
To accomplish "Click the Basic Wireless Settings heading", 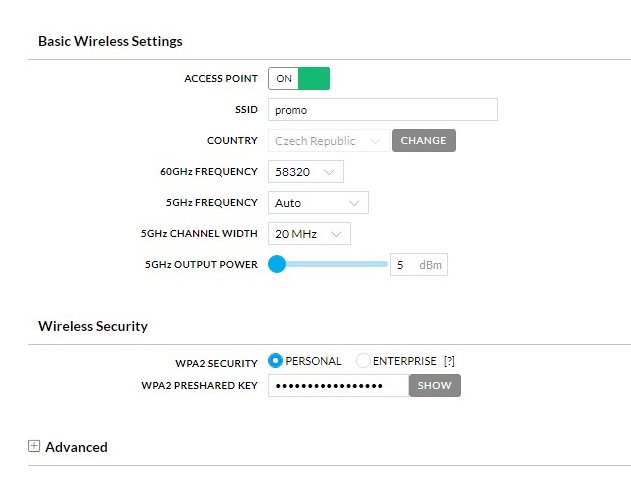I will (x=110, y=41).
